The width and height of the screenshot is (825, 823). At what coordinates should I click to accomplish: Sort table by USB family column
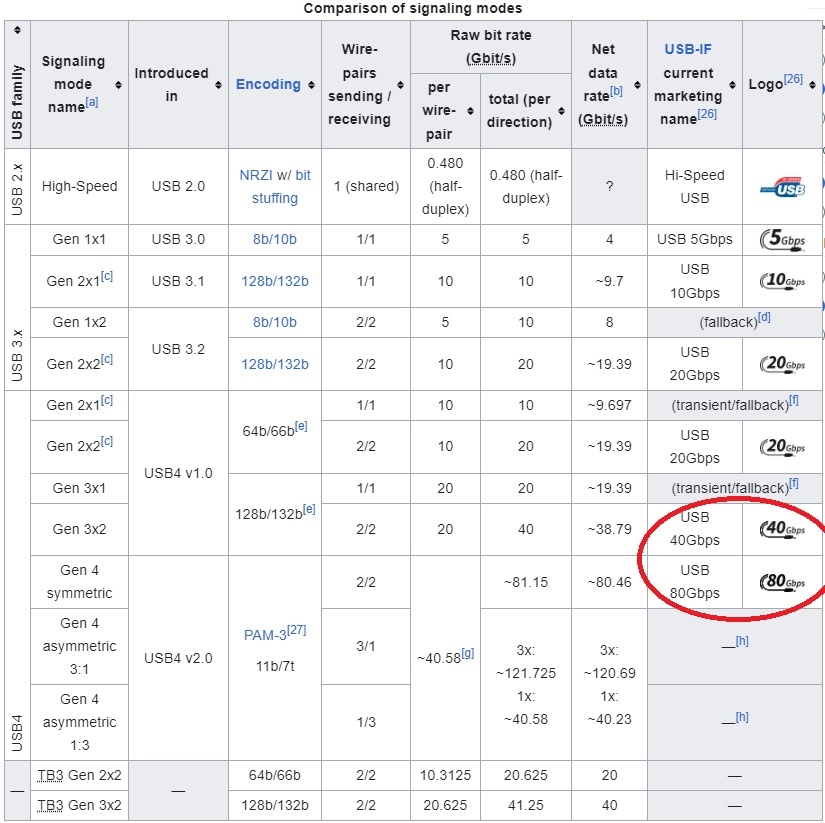coord(17,30)
